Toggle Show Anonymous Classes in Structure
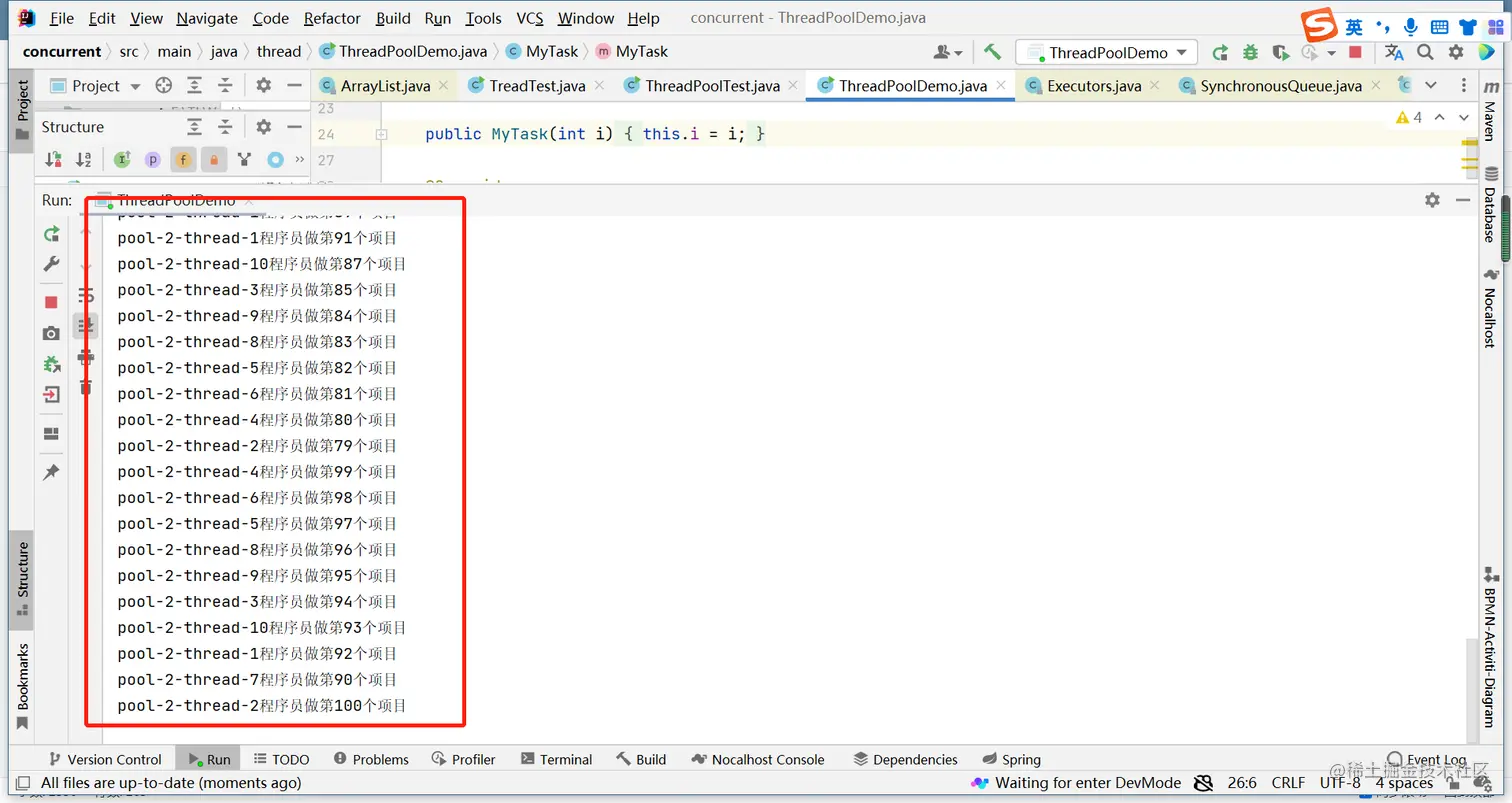Image resolution: width=1512 pixels, height=803 pixels. point(244,159)
